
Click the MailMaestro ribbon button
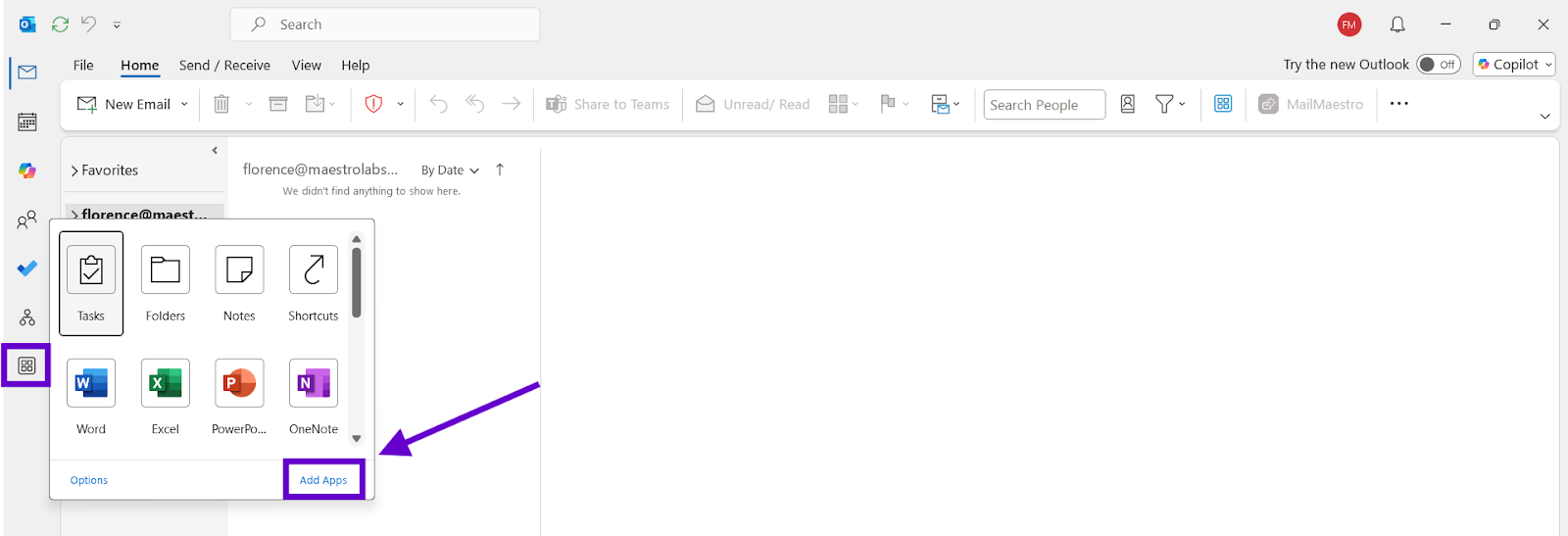[1310, 104]
